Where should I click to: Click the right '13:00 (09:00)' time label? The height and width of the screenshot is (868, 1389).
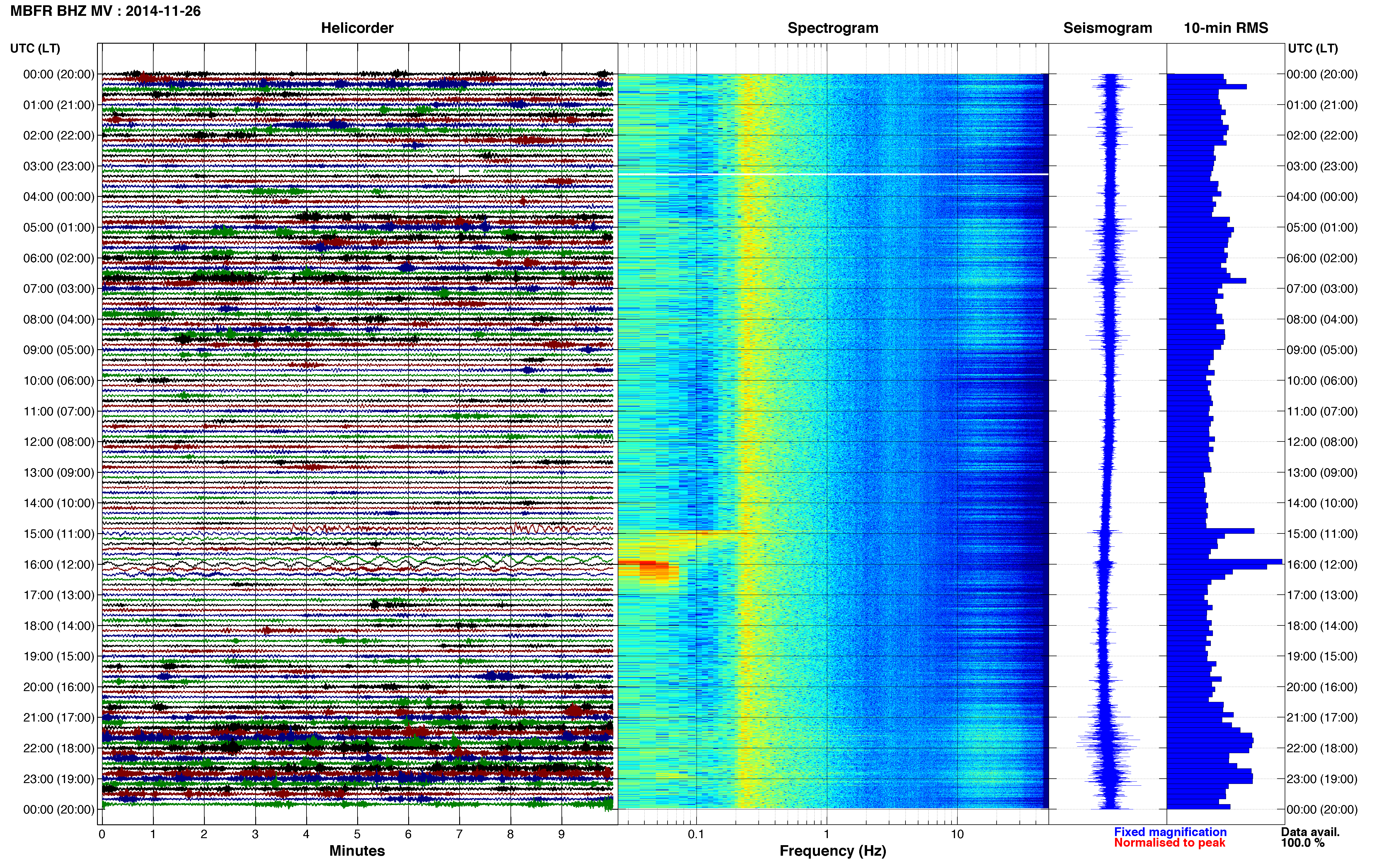pyautogui.click(x=1322, y=473)
